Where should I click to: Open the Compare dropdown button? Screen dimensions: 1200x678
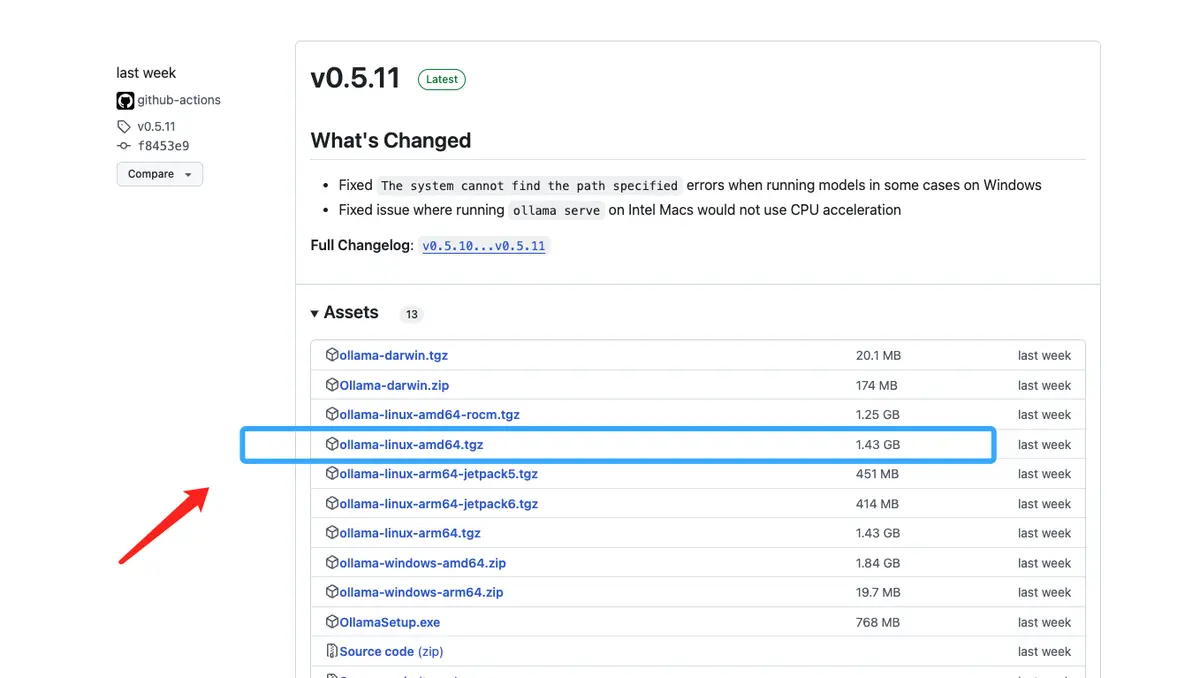160,174
